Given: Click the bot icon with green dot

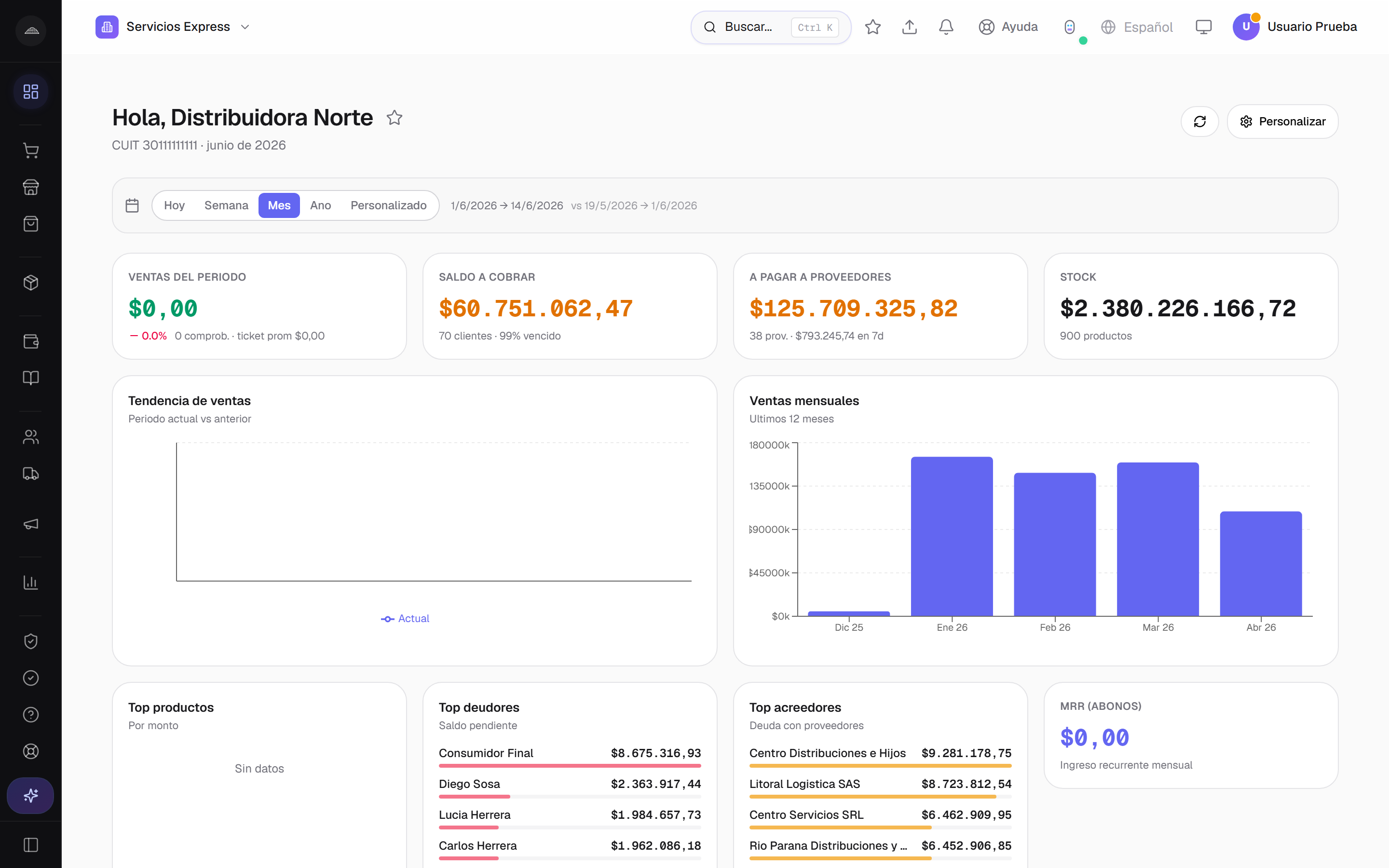Looking at the screenshot, I should [x=1070, y=27].
